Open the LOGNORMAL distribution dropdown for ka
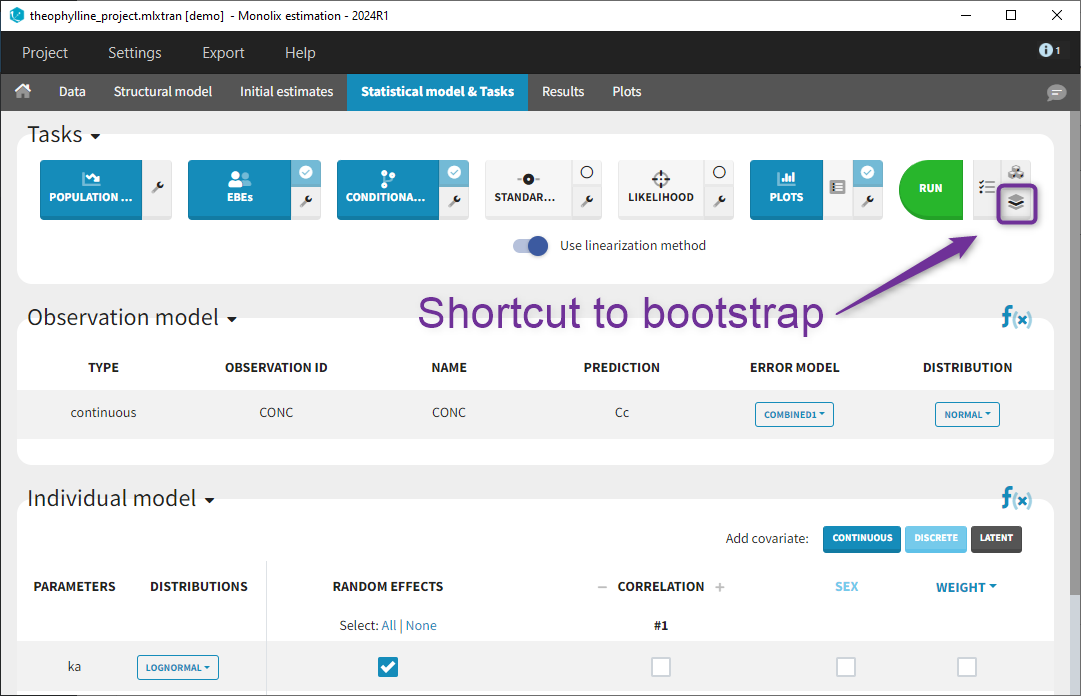Viewport: 1081px width, 696px height. pos(177,667)
